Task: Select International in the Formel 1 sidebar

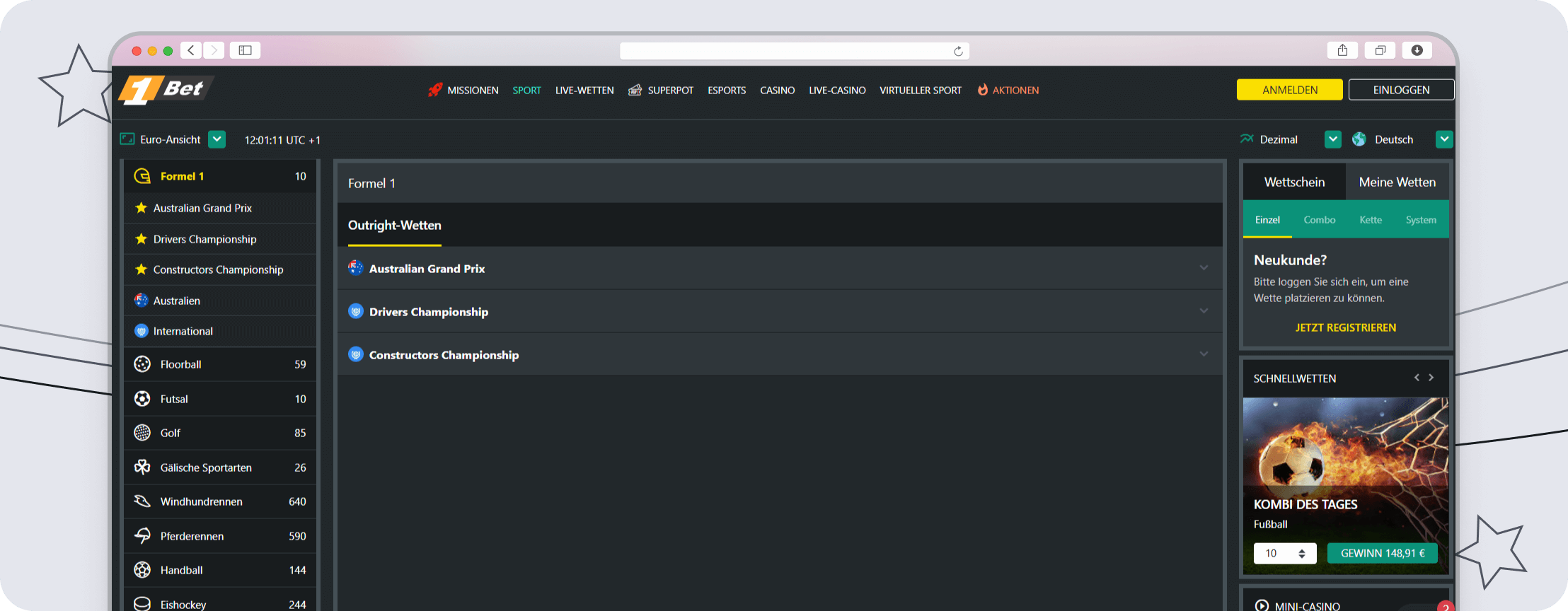Action: coord(220,331)
